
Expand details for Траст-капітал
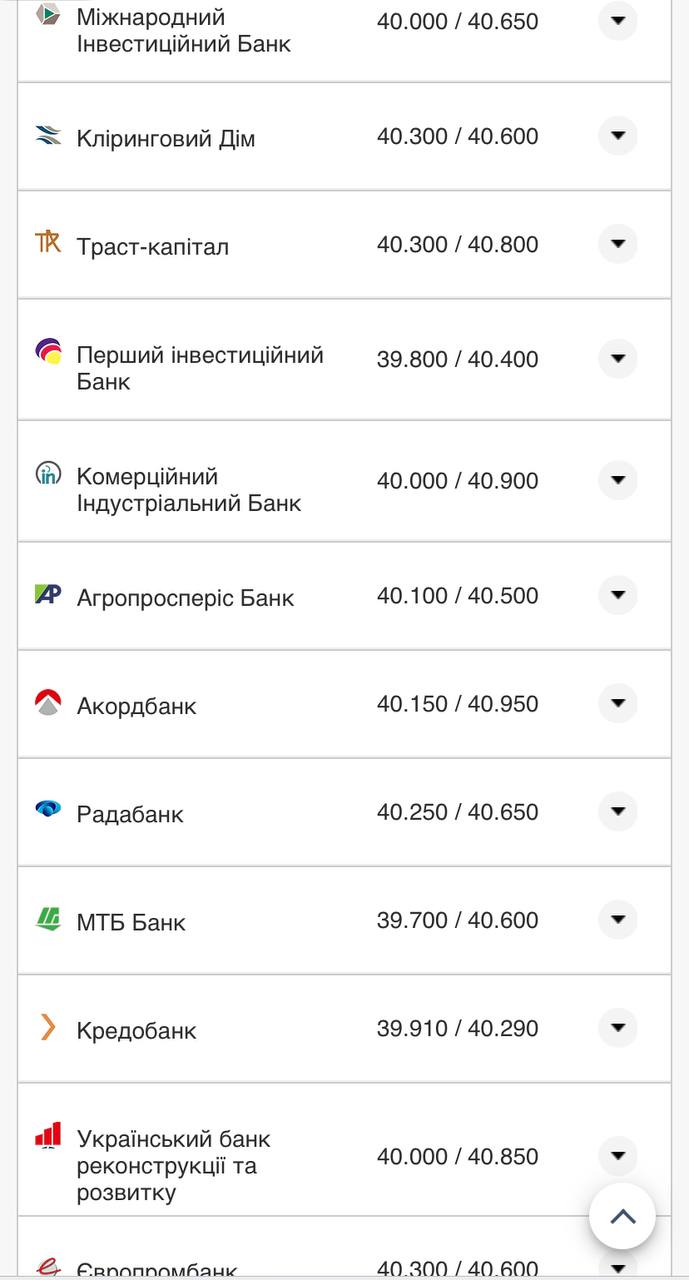(x=620, y=243)
